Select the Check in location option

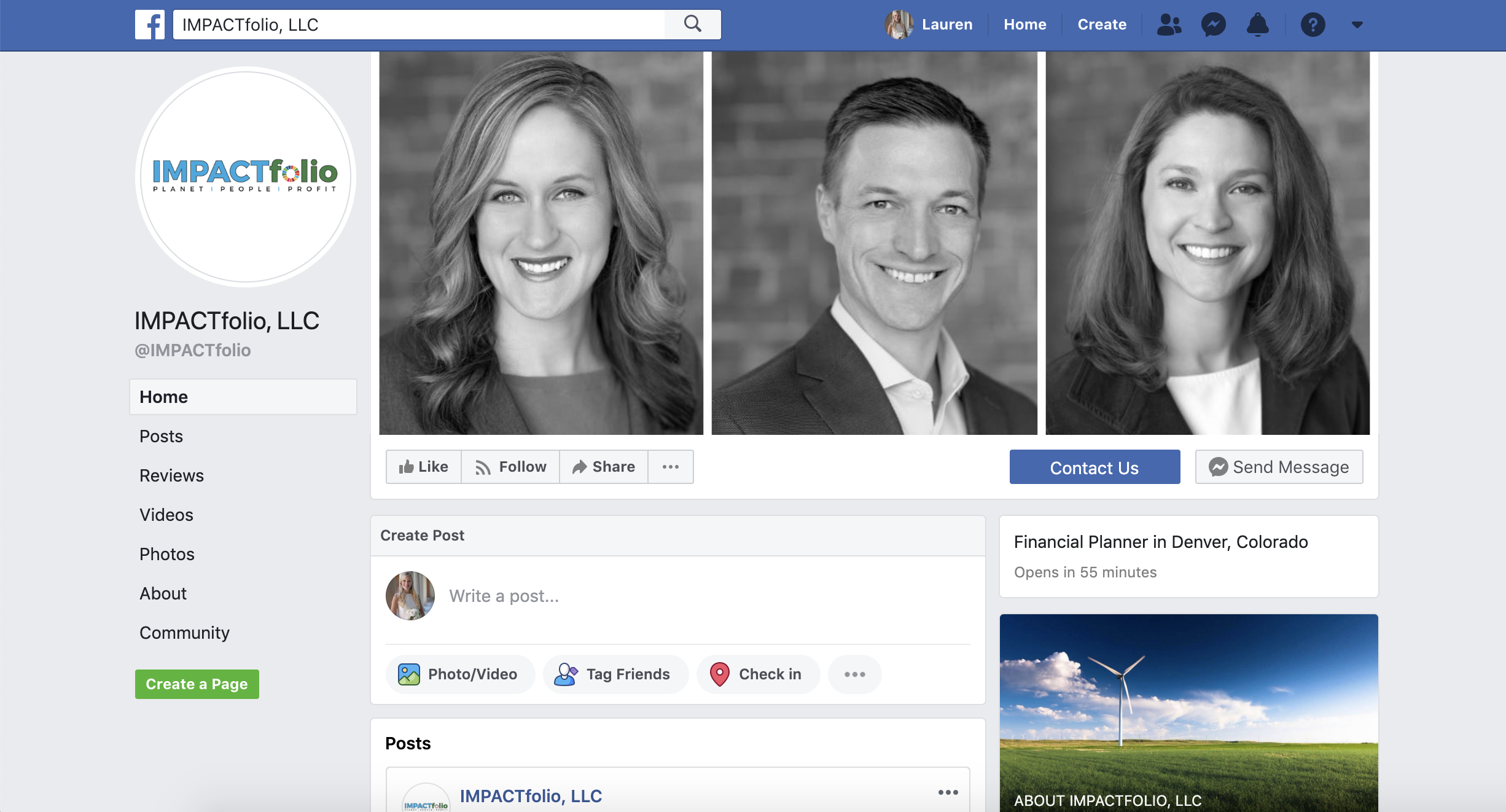click(757, 674)
